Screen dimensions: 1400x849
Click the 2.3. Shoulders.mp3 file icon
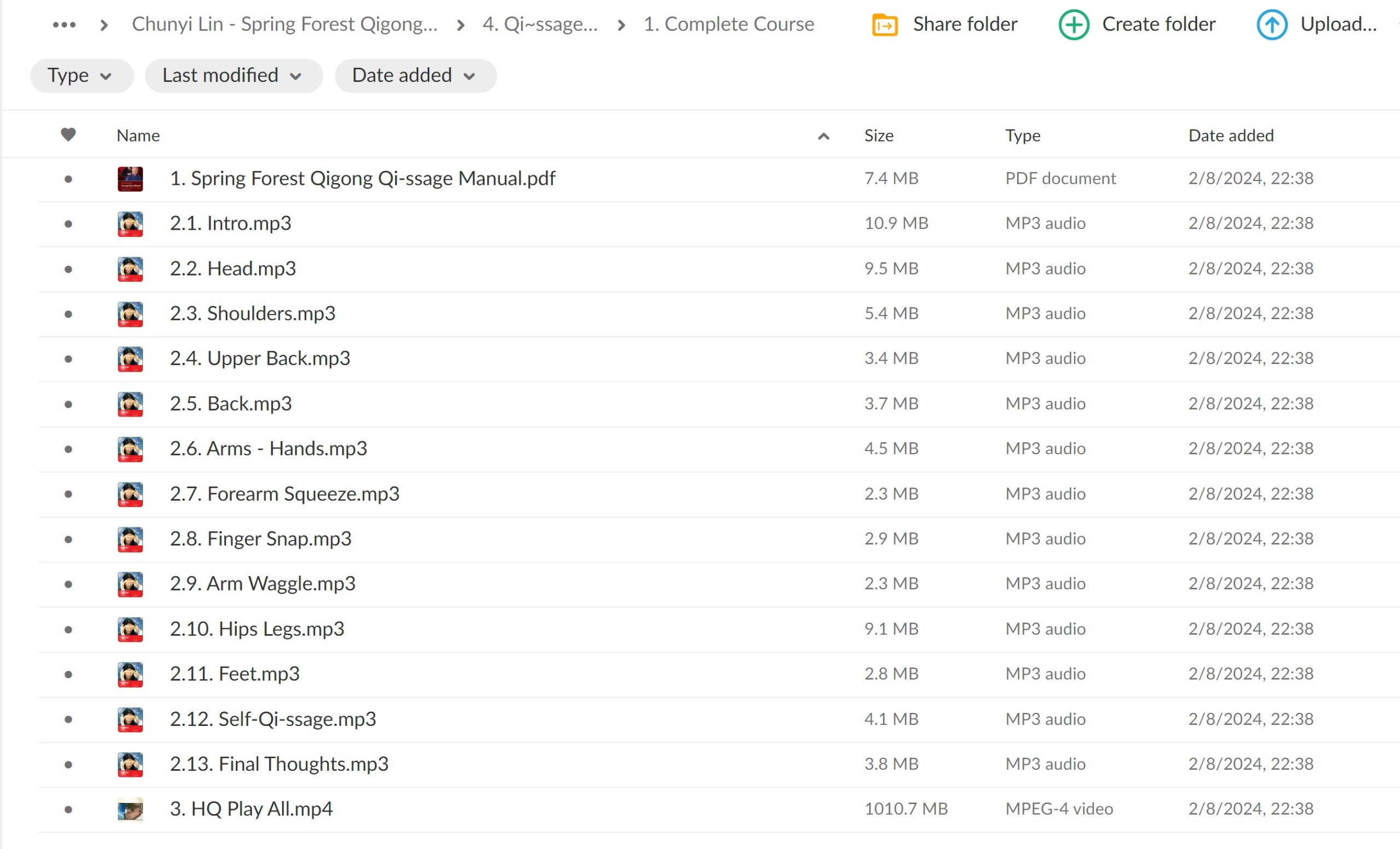130,314
